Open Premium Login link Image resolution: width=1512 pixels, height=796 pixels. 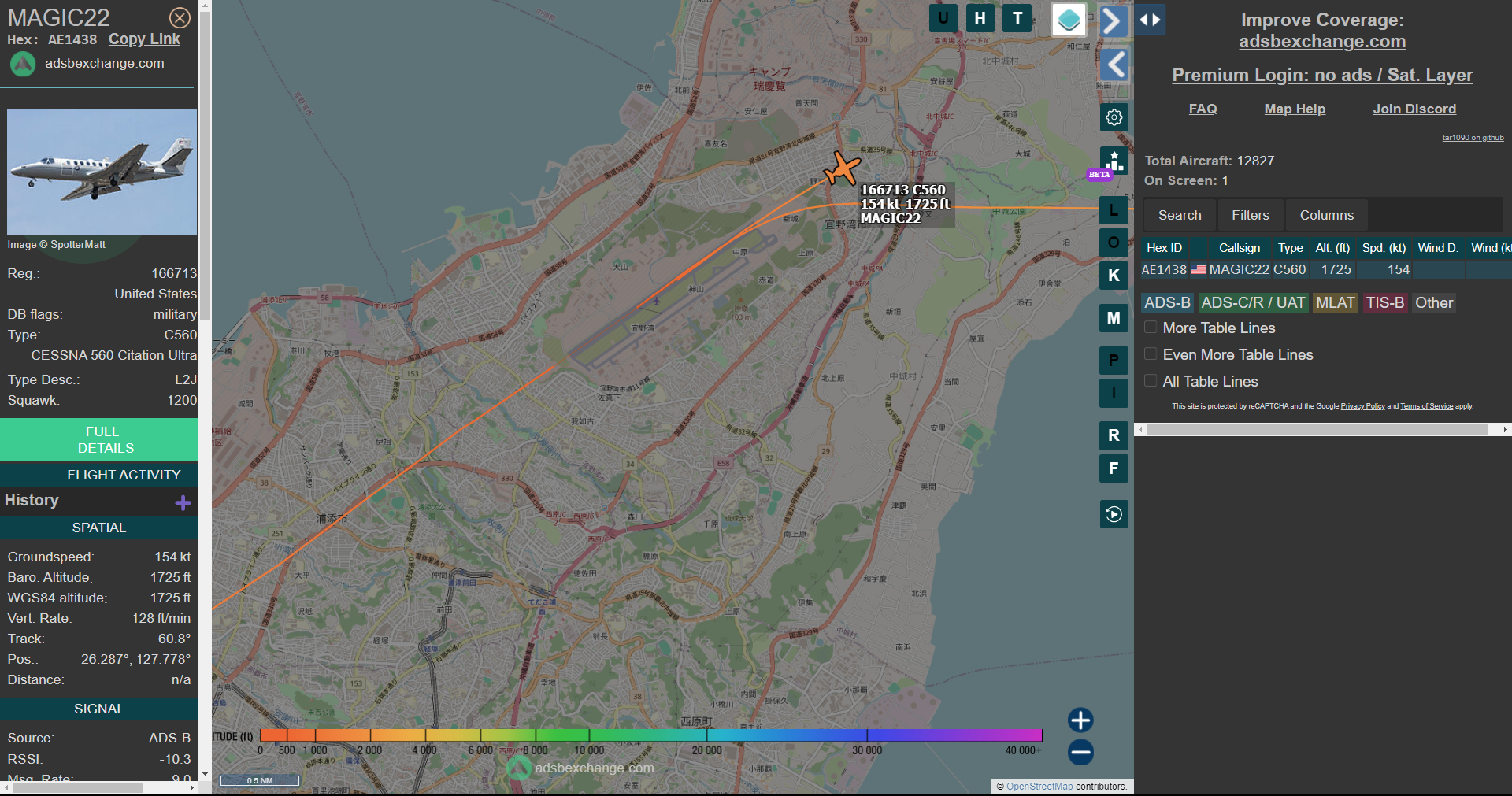coord(1322,75)
